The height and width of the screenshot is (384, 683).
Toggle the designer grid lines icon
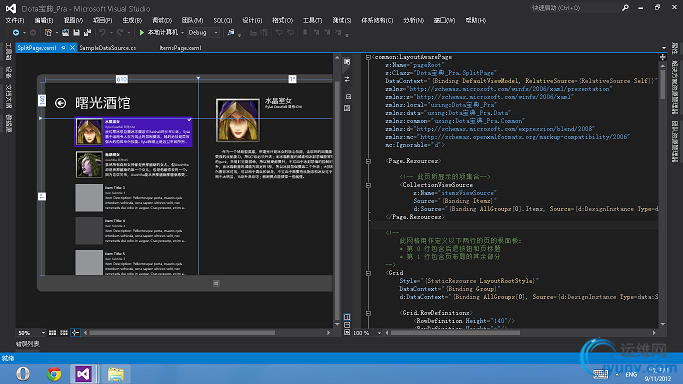(x=52, y=333)
